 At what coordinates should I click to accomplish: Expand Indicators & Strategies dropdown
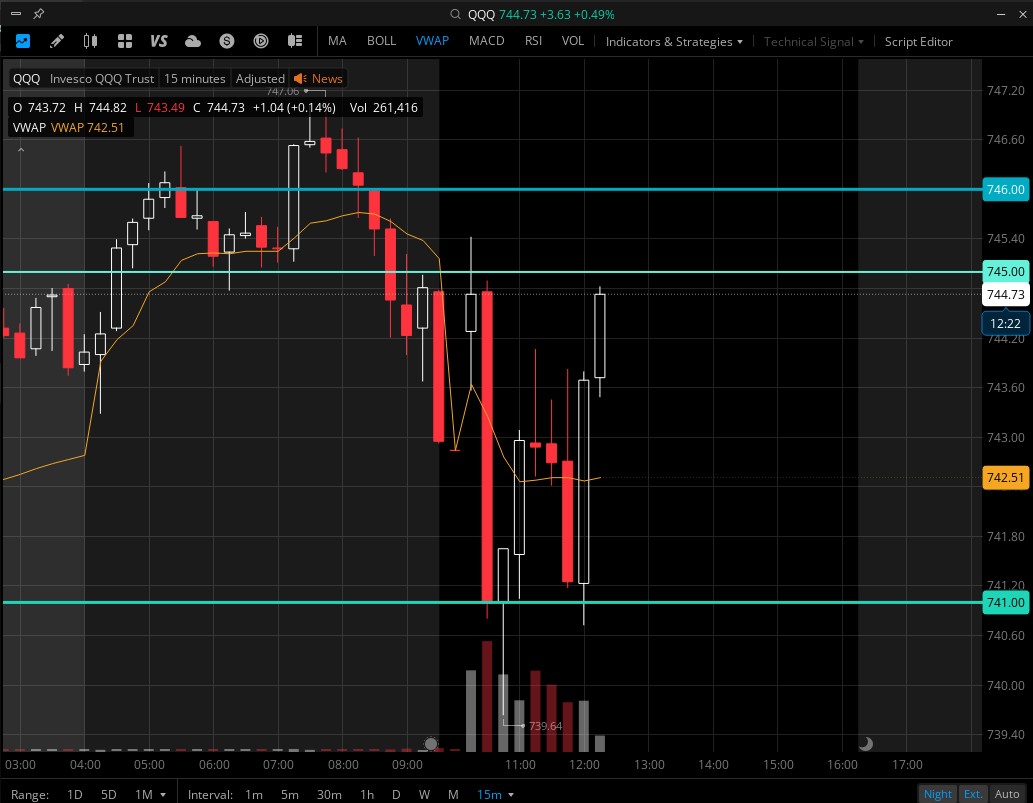click(x=674, y=42)
